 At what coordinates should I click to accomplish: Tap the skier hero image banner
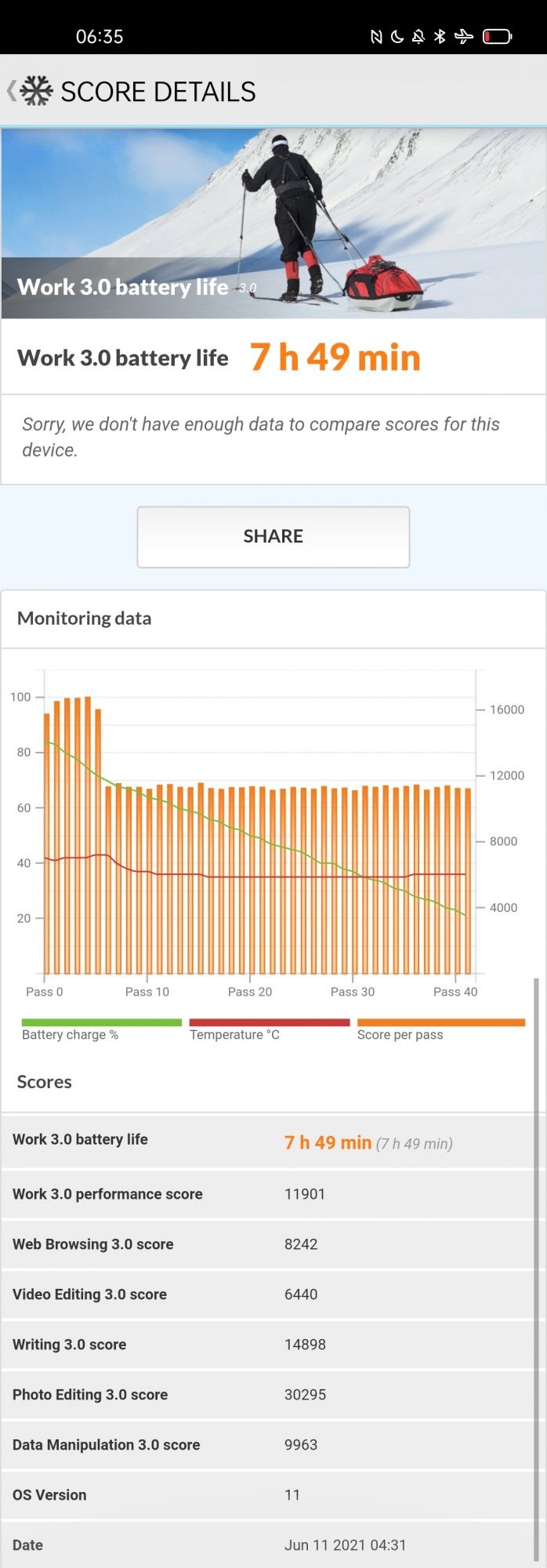(x=273, y=223)
